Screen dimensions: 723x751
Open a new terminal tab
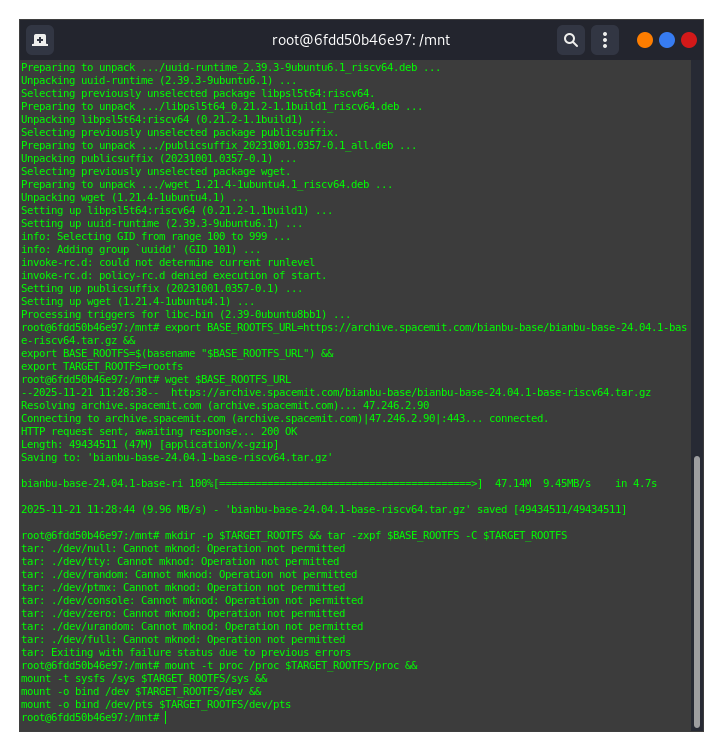(40, 40)
